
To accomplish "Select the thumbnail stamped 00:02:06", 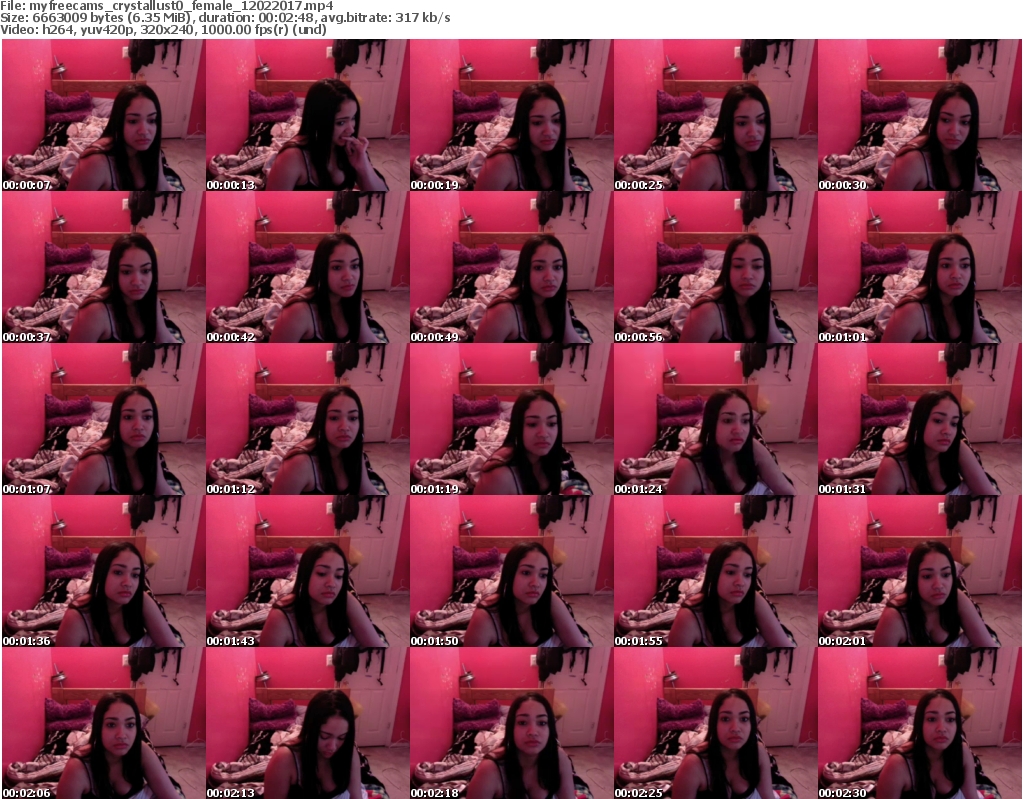I will [103, 723].
